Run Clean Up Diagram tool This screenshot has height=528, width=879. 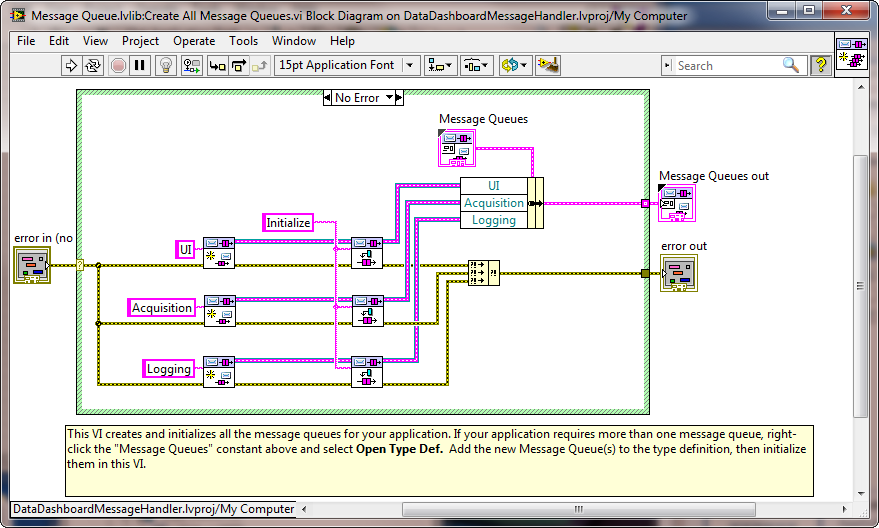coord(547,65)
